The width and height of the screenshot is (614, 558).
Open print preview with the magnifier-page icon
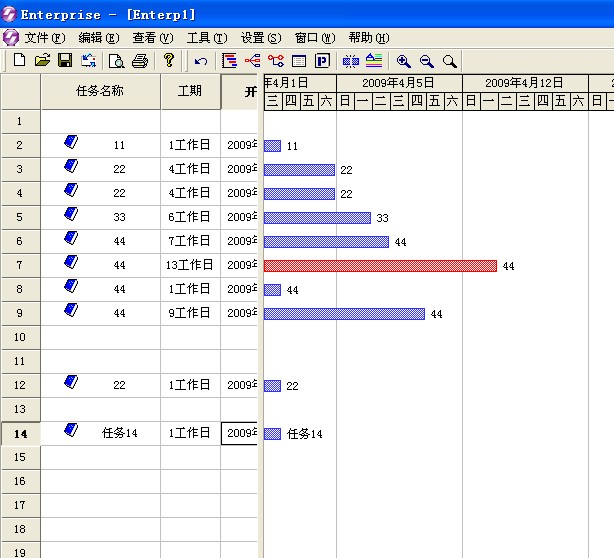click(x=116, y=61)
